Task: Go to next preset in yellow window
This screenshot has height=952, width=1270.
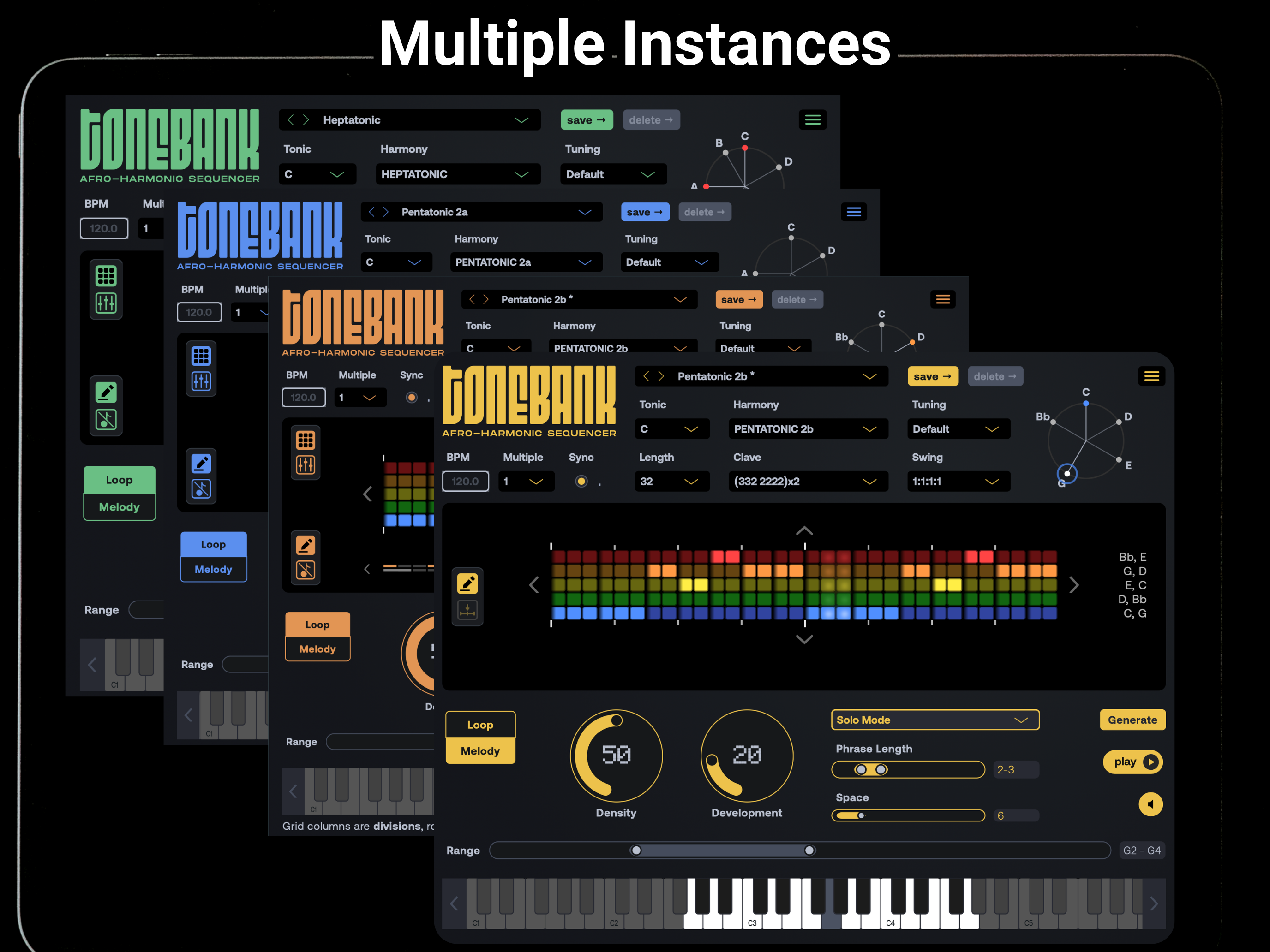Action: [661, 376]
